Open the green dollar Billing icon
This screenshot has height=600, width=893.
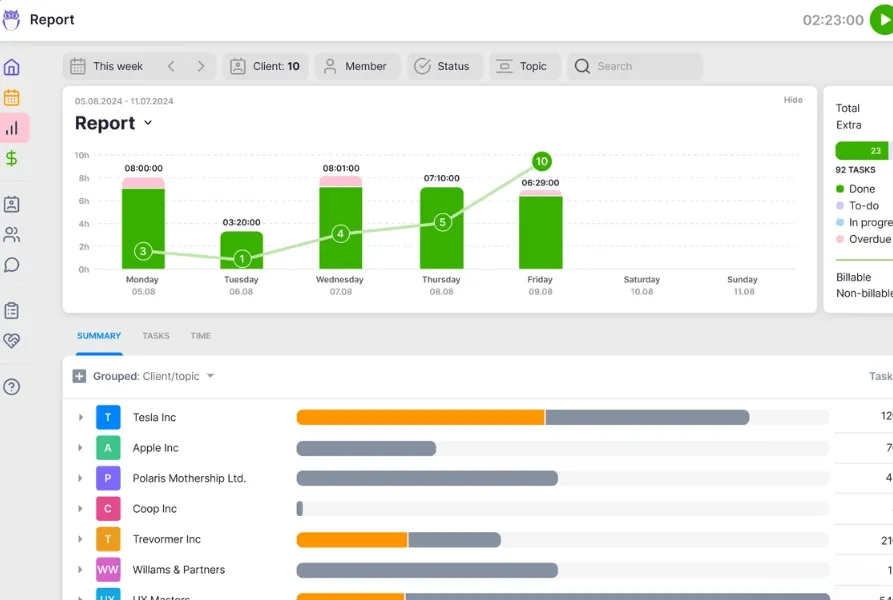[11, 158]
